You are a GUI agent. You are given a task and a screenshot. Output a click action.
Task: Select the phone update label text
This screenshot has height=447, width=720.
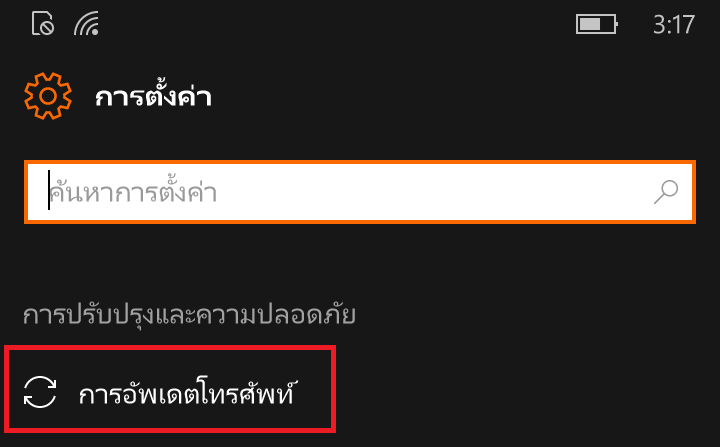pyautogui.click(x=186, y=393)
